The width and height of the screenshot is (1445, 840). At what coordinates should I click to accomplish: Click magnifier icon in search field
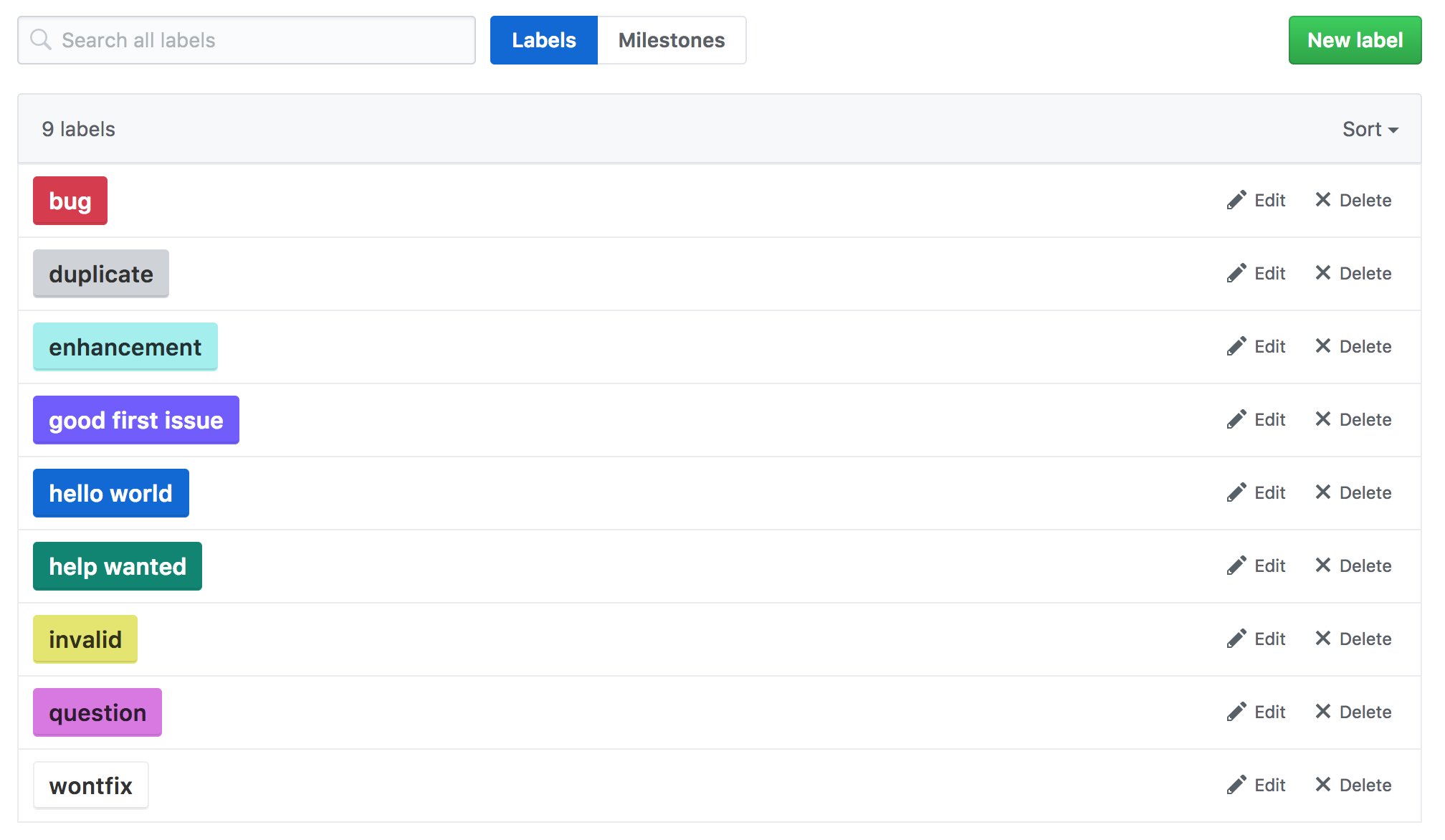point(41,40)
